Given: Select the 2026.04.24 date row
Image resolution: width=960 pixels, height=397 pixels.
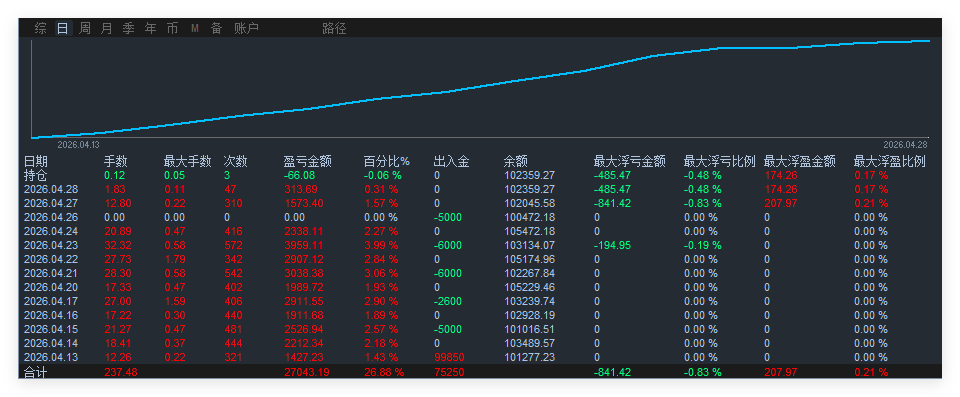Looking at the screenshot, I should click(x=51, y=232).
